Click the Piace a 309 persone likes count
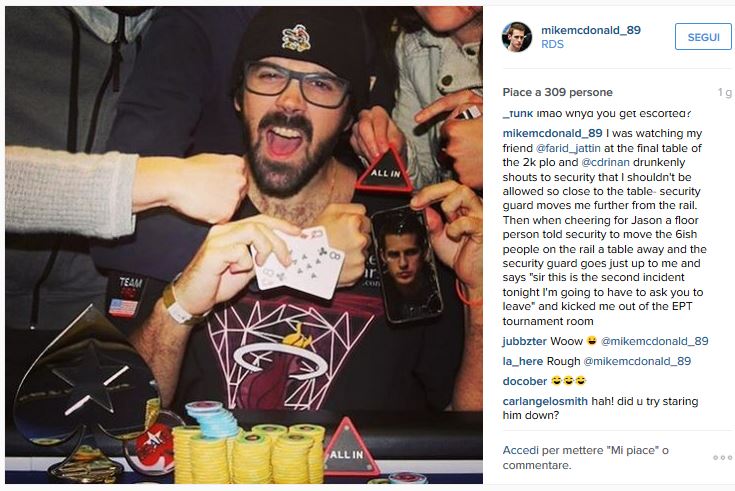 [x=557, y=92]
